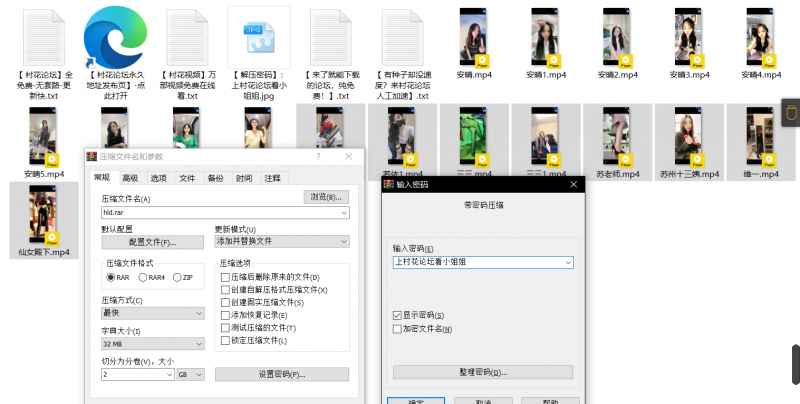Screen dimensions: 800x404
Task: Select the JPG image file icon
Action: tap(258, 36)
